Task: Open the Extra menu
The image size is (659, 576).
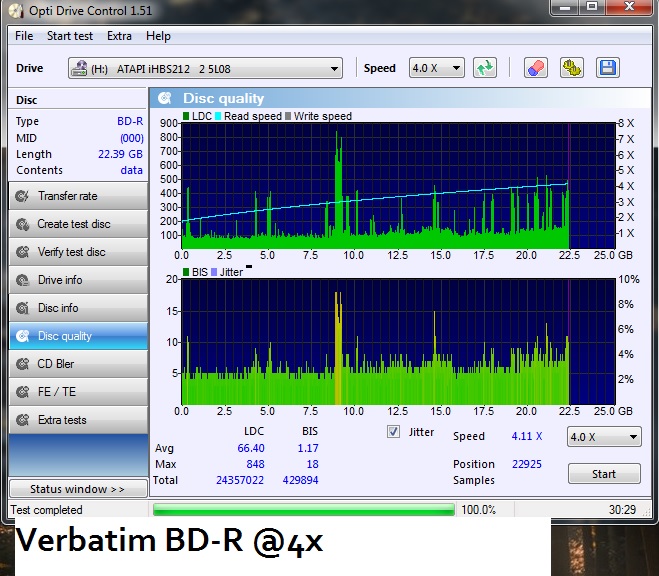Action: click(x=119, y=36)
